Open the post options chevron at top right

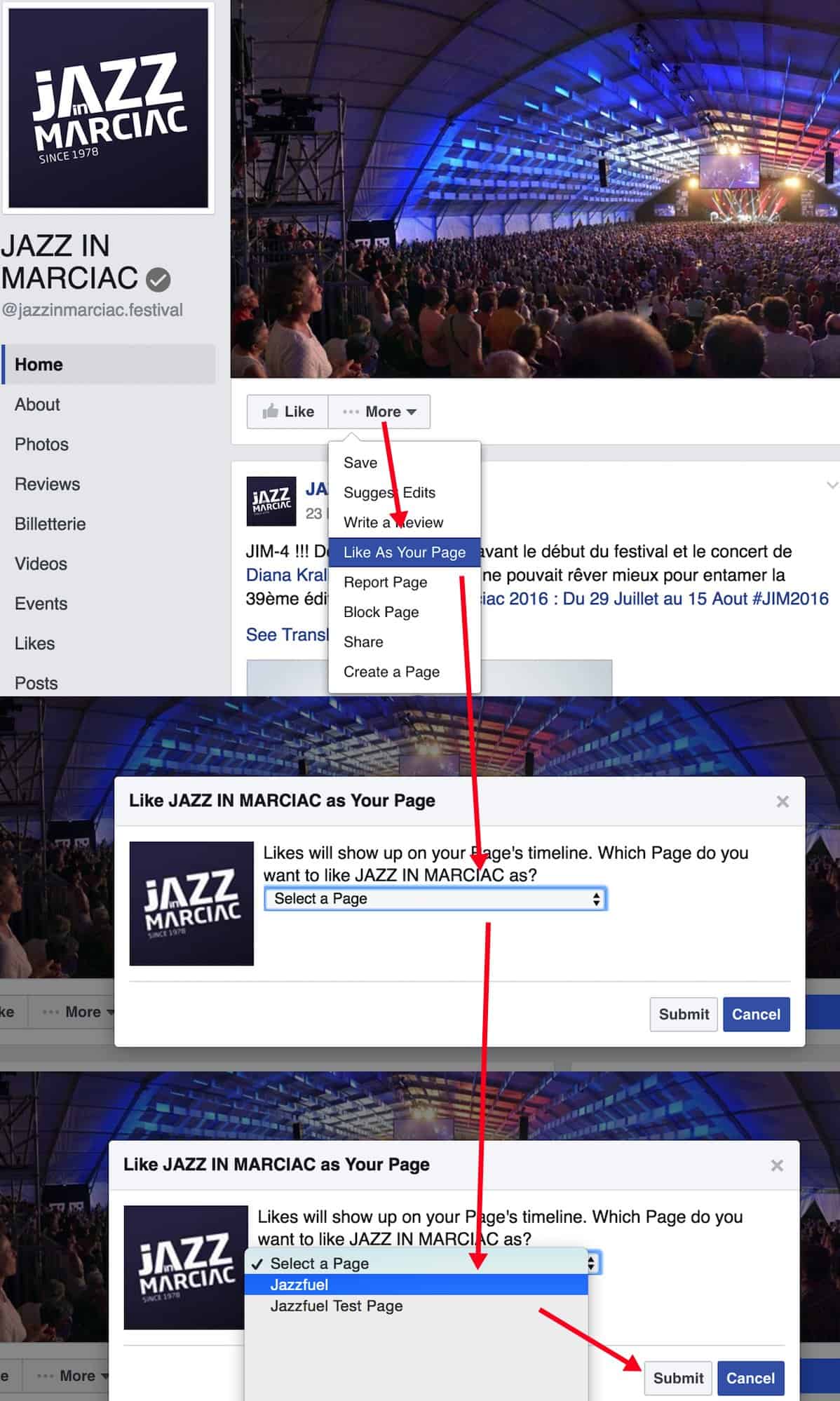(832, 485)
